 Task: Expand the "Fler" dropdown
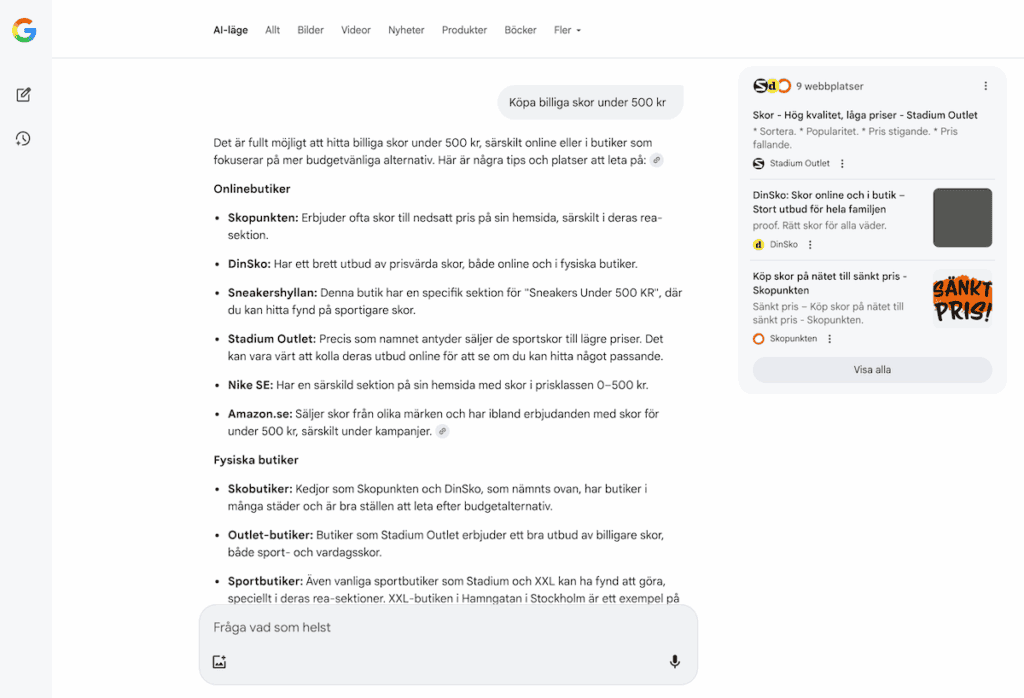(567, 30)
